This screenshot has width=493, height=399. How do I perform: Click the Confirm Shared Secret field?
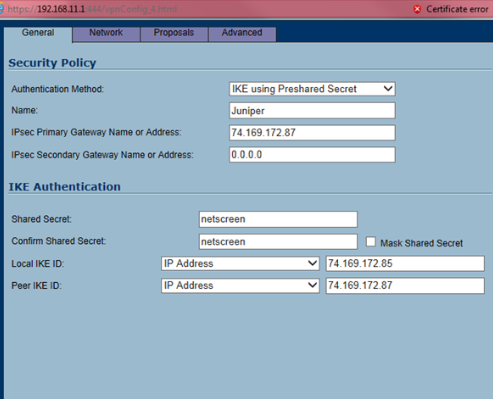click(x=278, y=242)
